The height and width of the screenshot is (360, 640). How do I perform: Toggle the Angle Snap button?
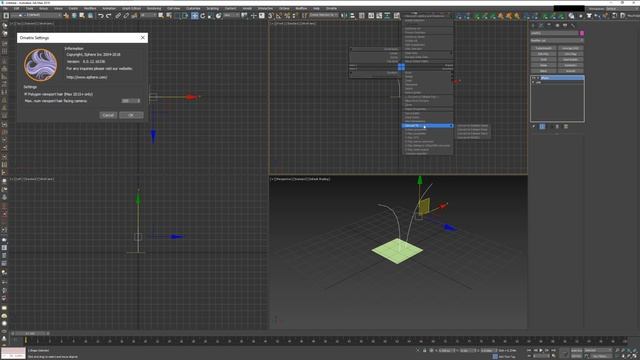click(279, 16)
